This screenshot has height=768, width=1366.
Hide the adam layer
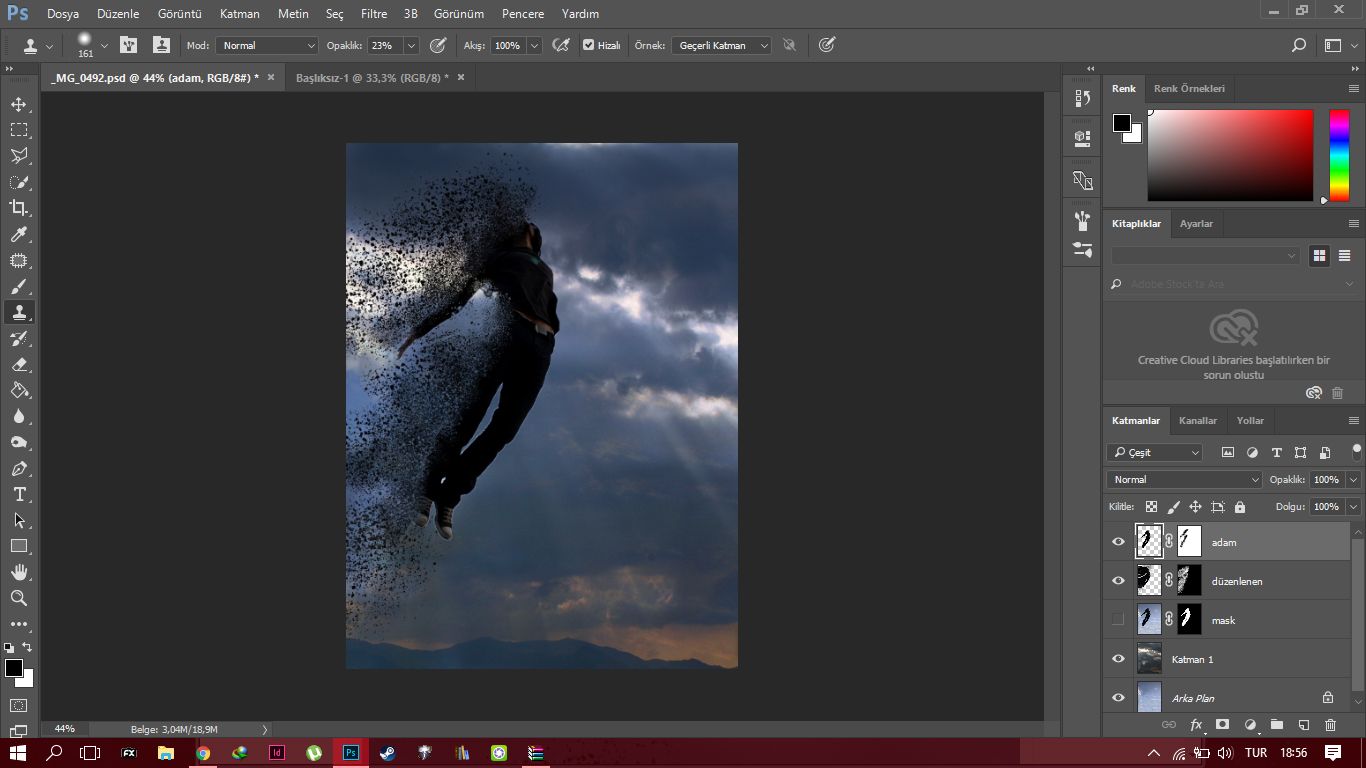(x=1119, y=542)
